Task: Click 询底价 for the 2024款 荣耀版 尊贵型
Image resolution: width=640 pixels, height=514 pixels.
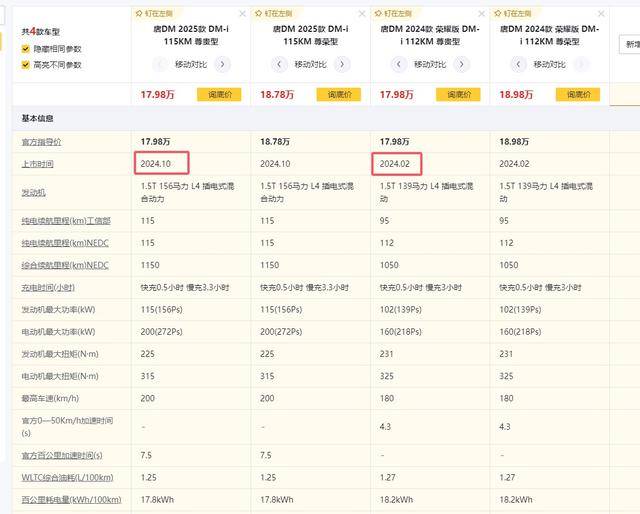Action: pos(458,94)
